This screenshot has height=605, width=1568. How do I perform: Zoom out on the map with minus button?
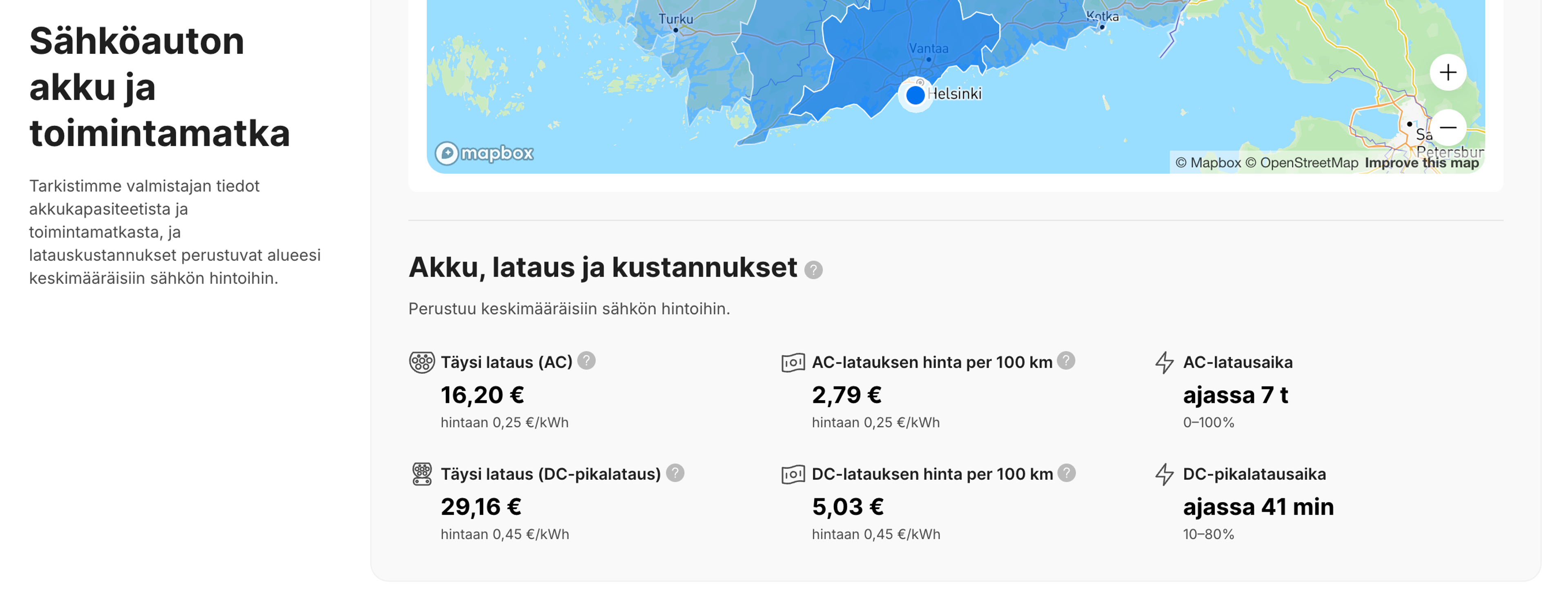(x=1448, y=127)
